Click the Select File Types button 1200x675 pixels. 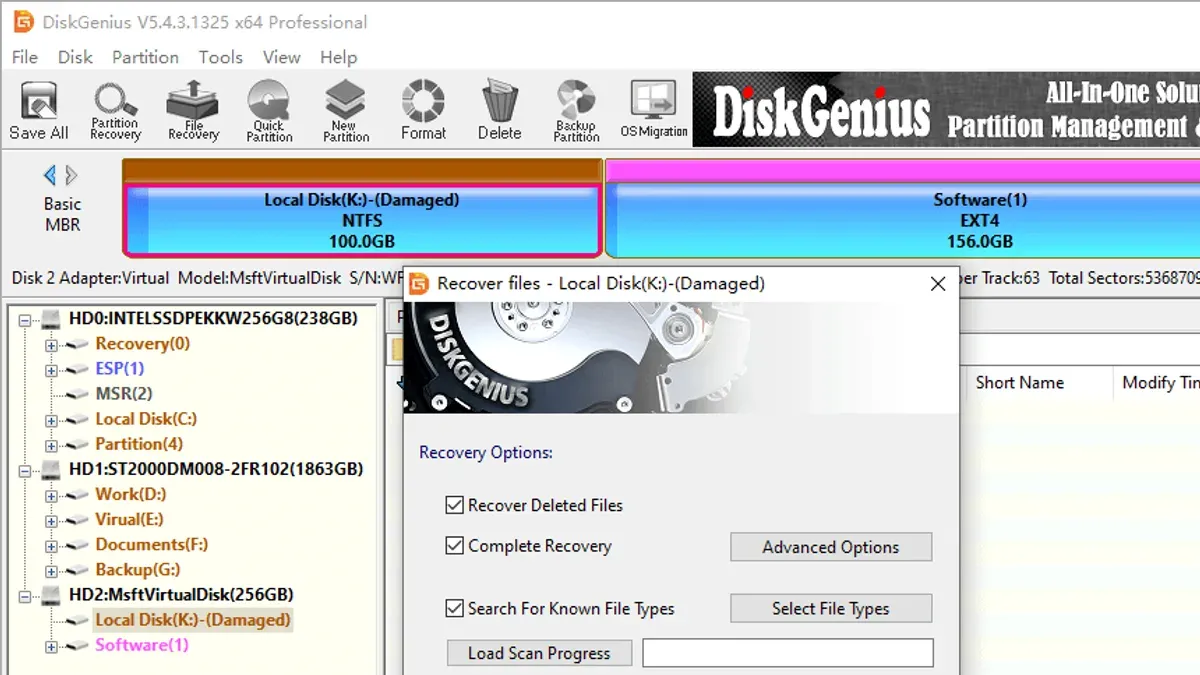coord(831,608)
